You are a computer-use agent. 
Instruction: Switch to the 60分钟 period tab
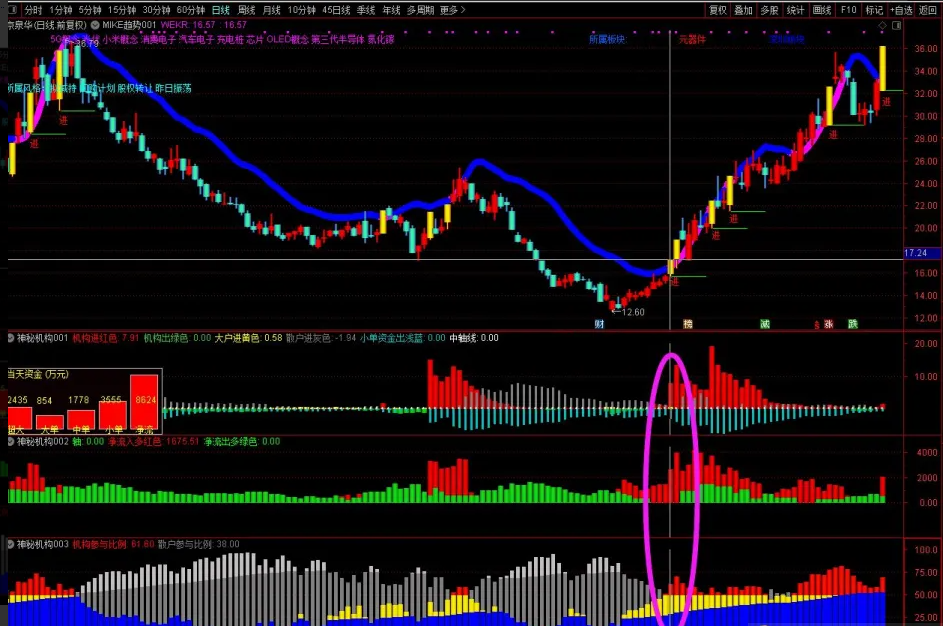190,10
